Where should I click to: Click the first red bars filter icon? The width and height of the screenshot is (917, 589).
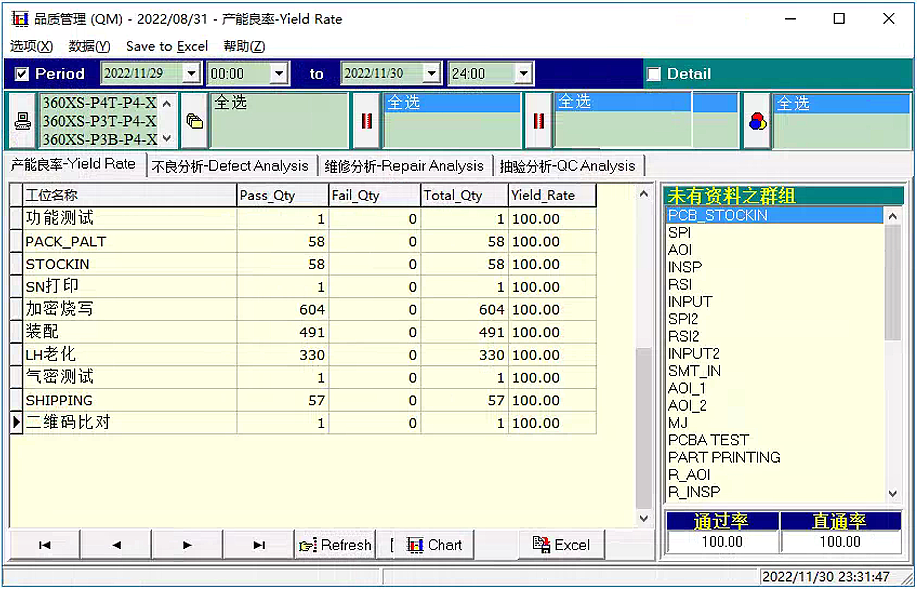tap(366, 121)
